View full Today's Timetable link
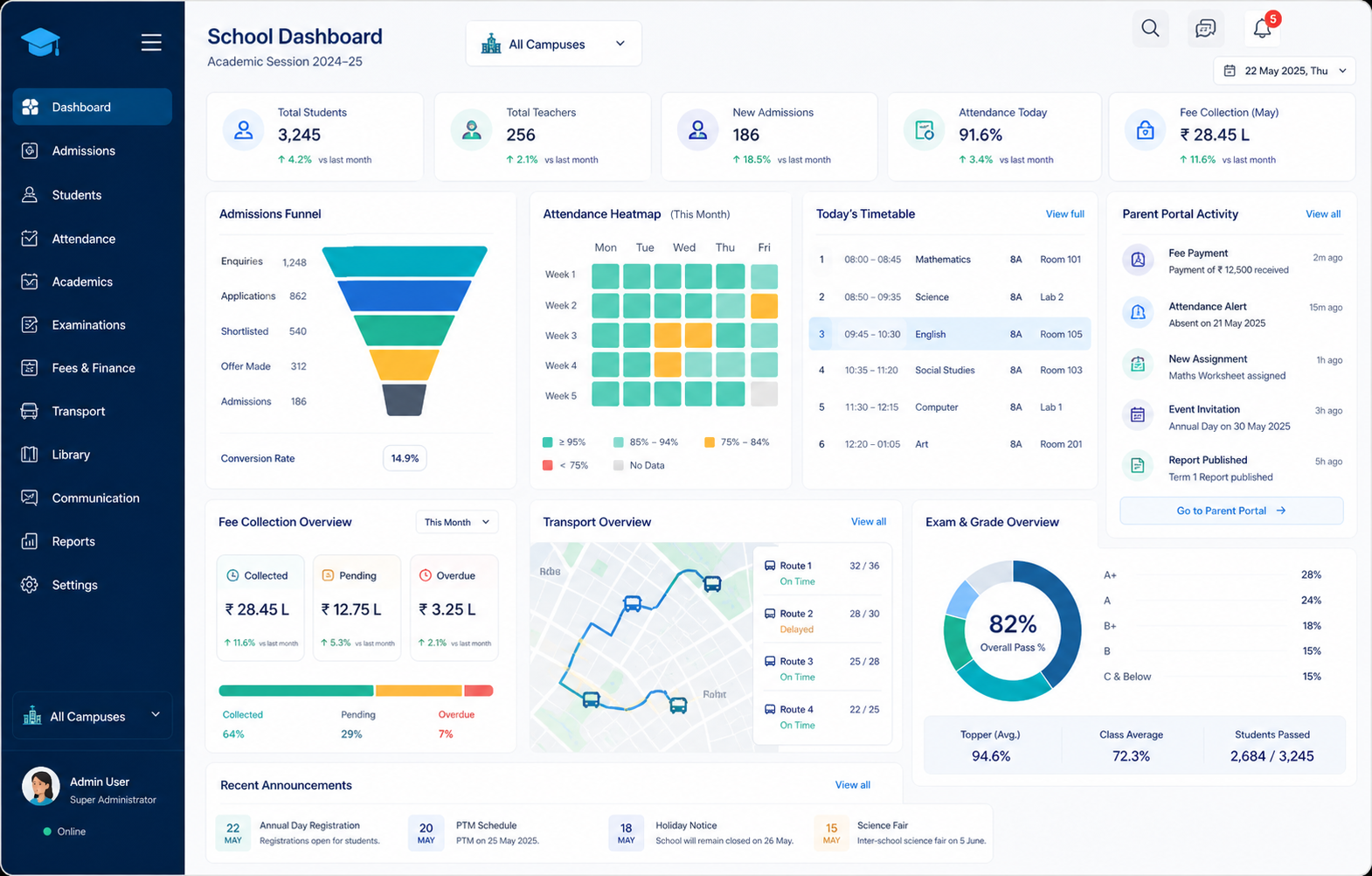The image size is (1372, 876). pyautogui.click(x=1064, y=214)
